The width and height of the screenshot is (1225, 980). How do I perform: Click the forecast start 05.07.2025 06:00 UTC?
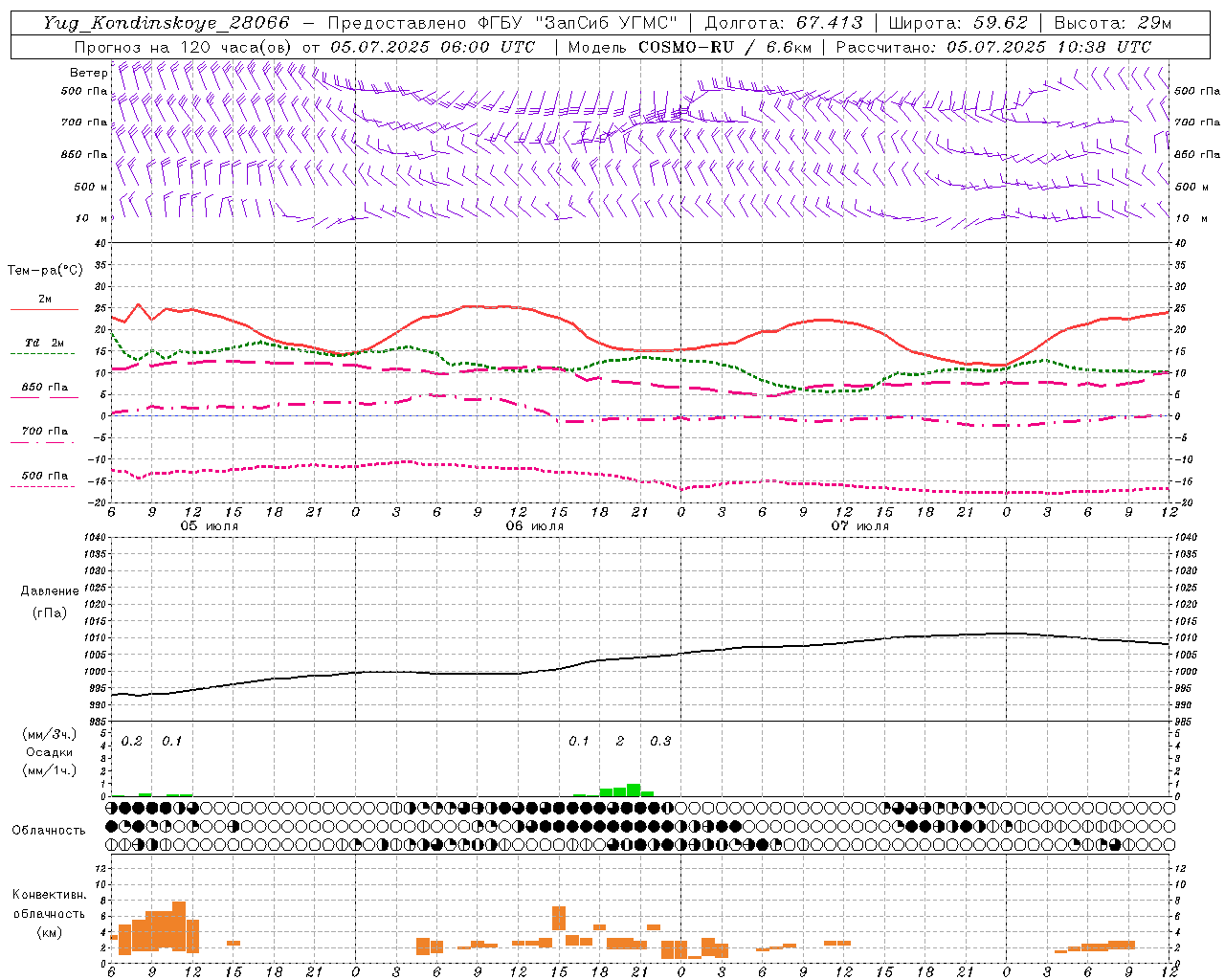tap(433, 47)
